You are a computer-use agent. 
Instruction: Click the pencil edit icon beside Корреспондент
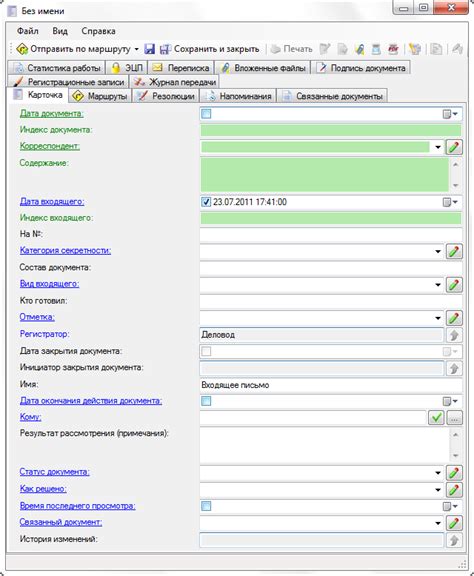coord(454,147)
